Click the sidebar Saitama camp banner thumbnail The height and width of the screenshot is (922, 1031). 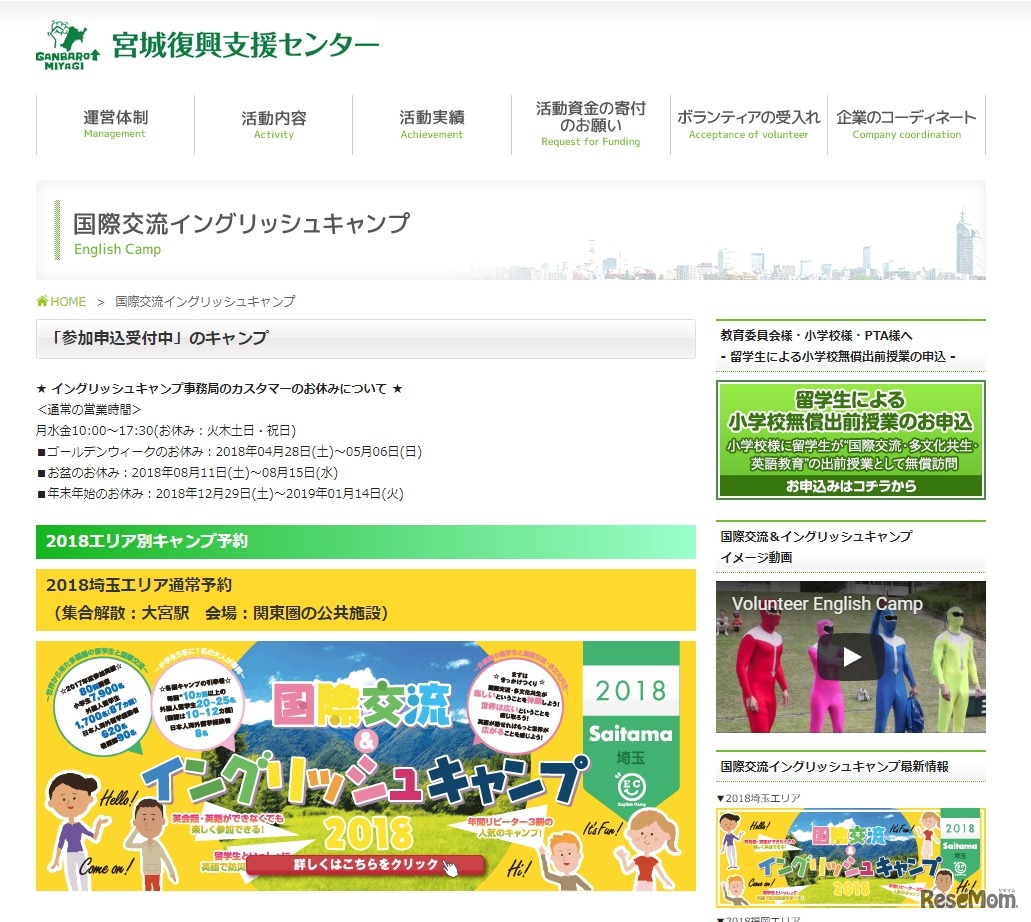point(850,855)
